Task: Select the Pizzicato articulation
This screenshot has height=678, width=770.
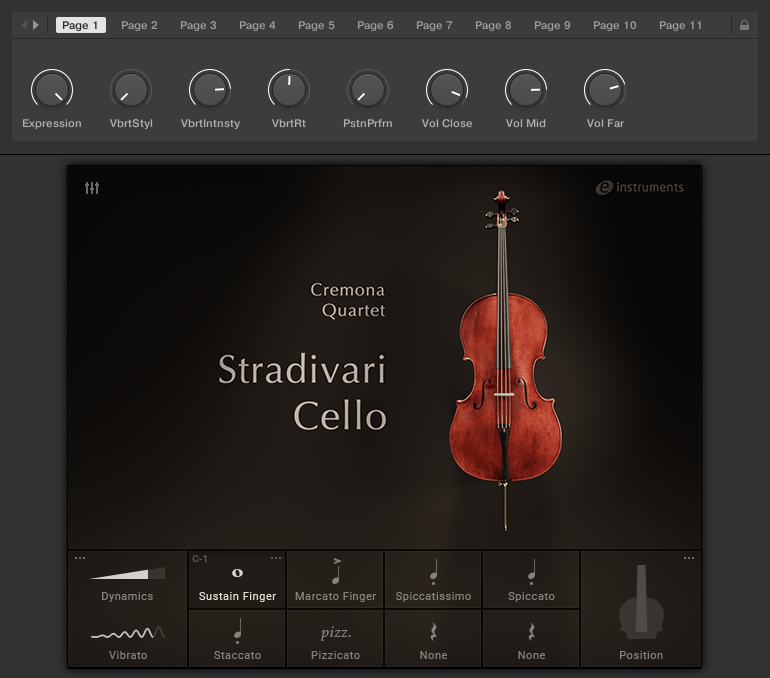Action: coord(335,639)
